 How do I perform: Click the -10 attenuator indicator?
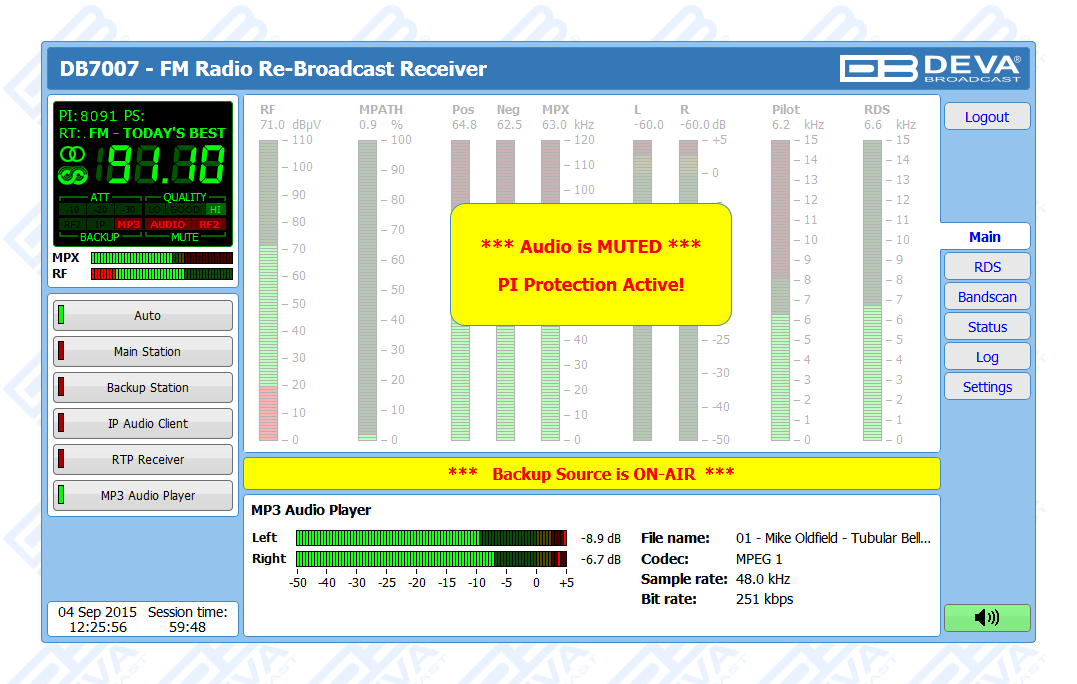pos(73,210)
